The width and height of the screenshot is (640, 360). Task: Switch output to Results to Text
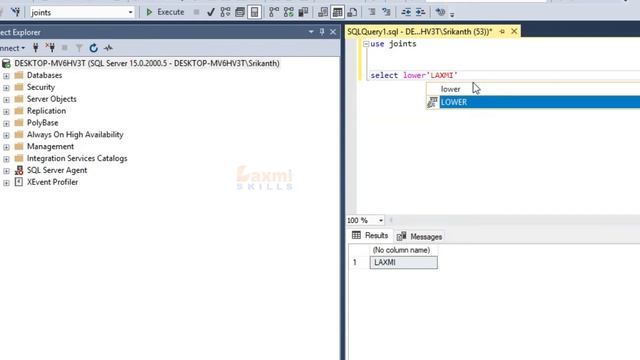(323, 13)
